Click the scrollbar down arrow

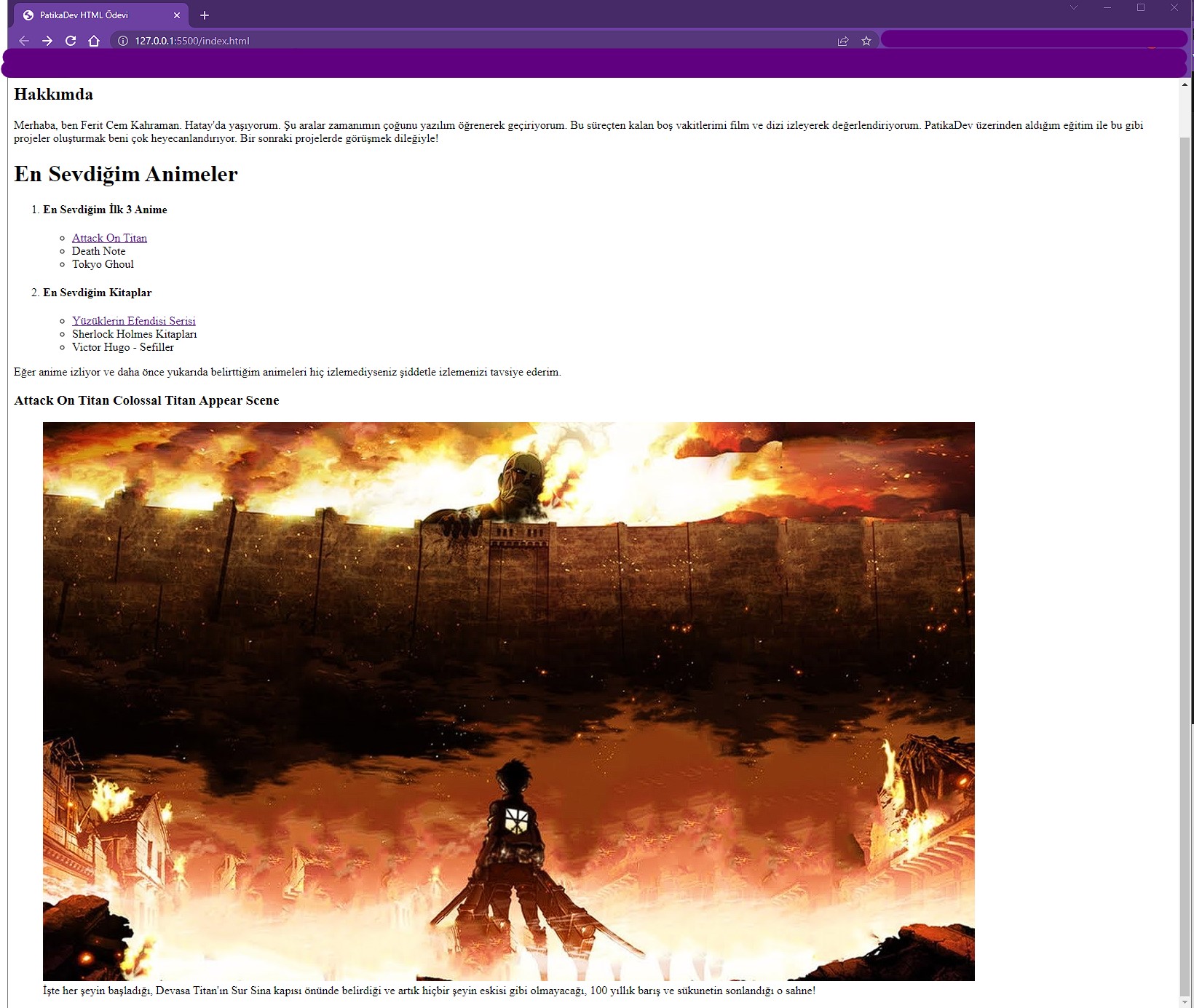pyautogui.click(x=1185, y=1001)
